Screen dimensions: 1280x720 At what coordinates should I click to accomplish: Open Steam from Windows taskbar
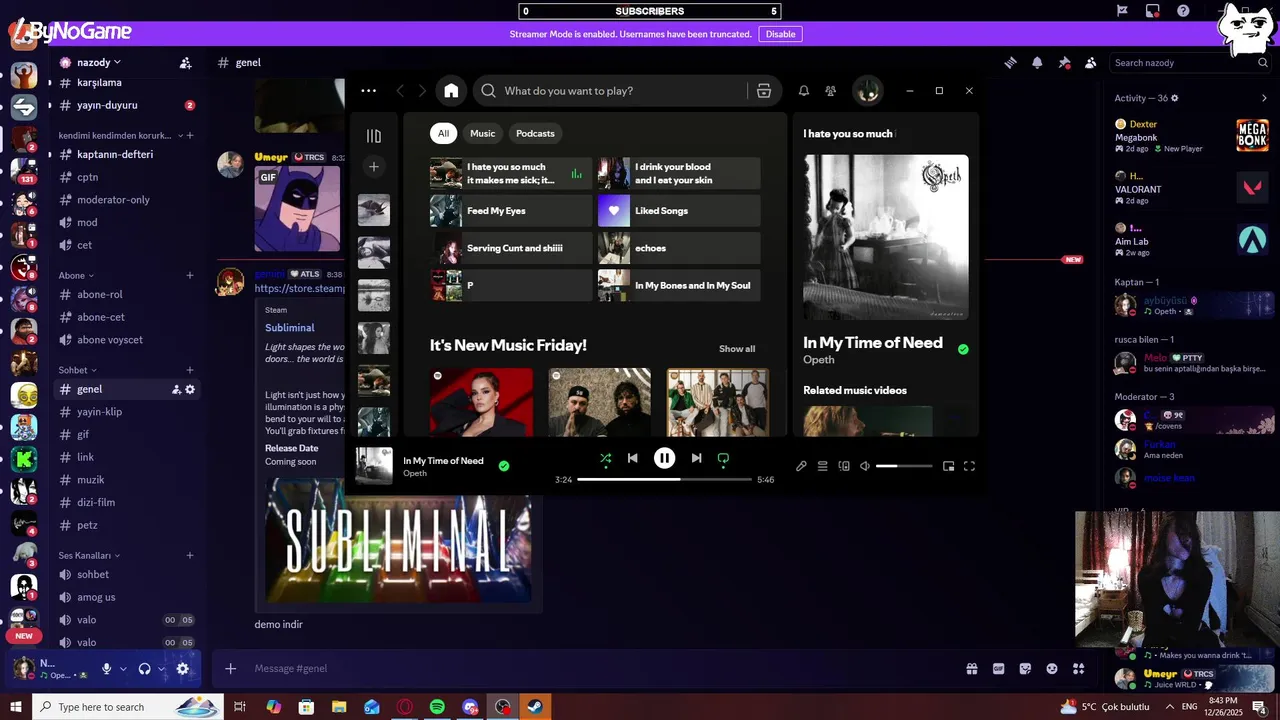click(536, 707)
